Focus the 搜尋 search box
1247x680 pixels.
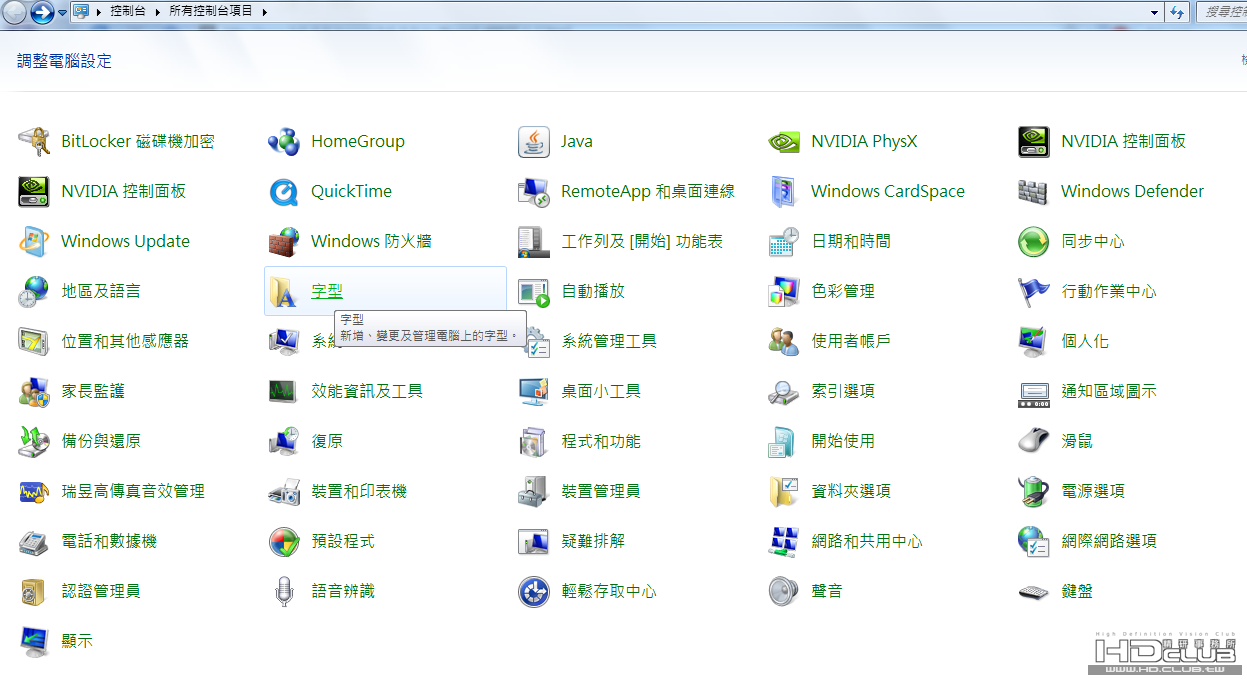(1221, 12)
